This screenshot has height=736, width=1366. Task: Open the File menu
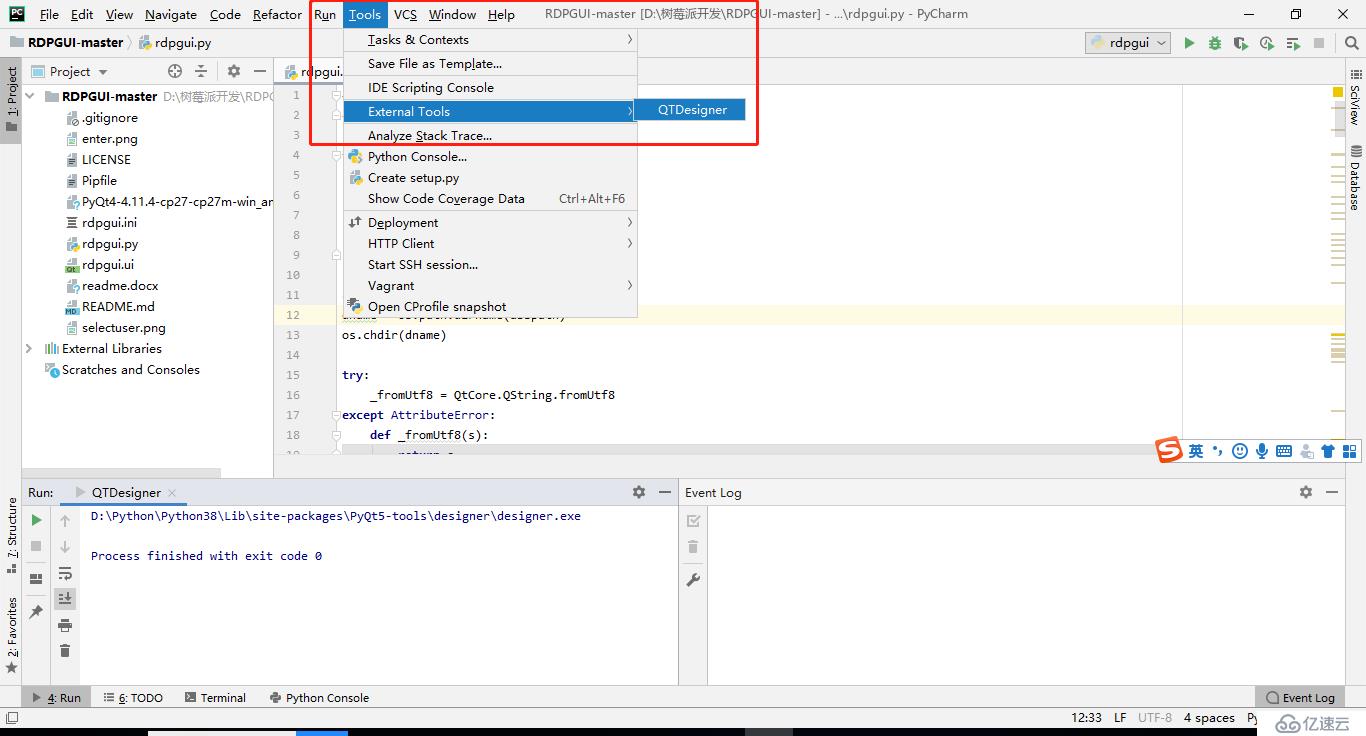49,14
